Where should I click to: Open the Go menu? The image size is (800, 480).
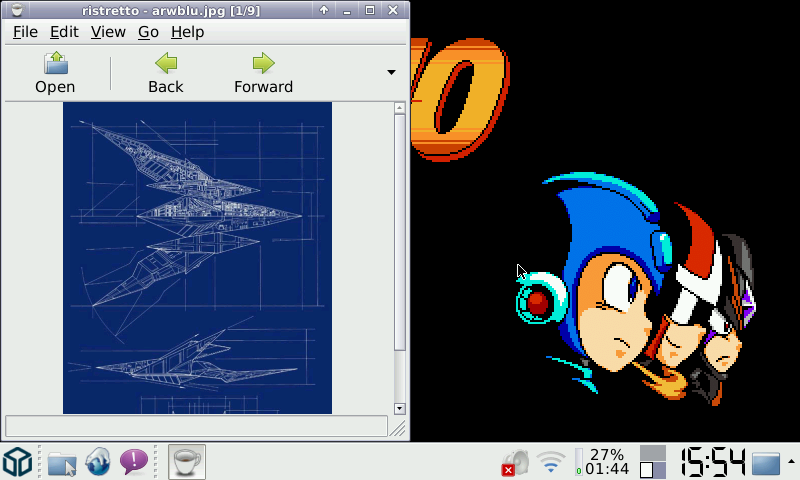click(148, 32)
